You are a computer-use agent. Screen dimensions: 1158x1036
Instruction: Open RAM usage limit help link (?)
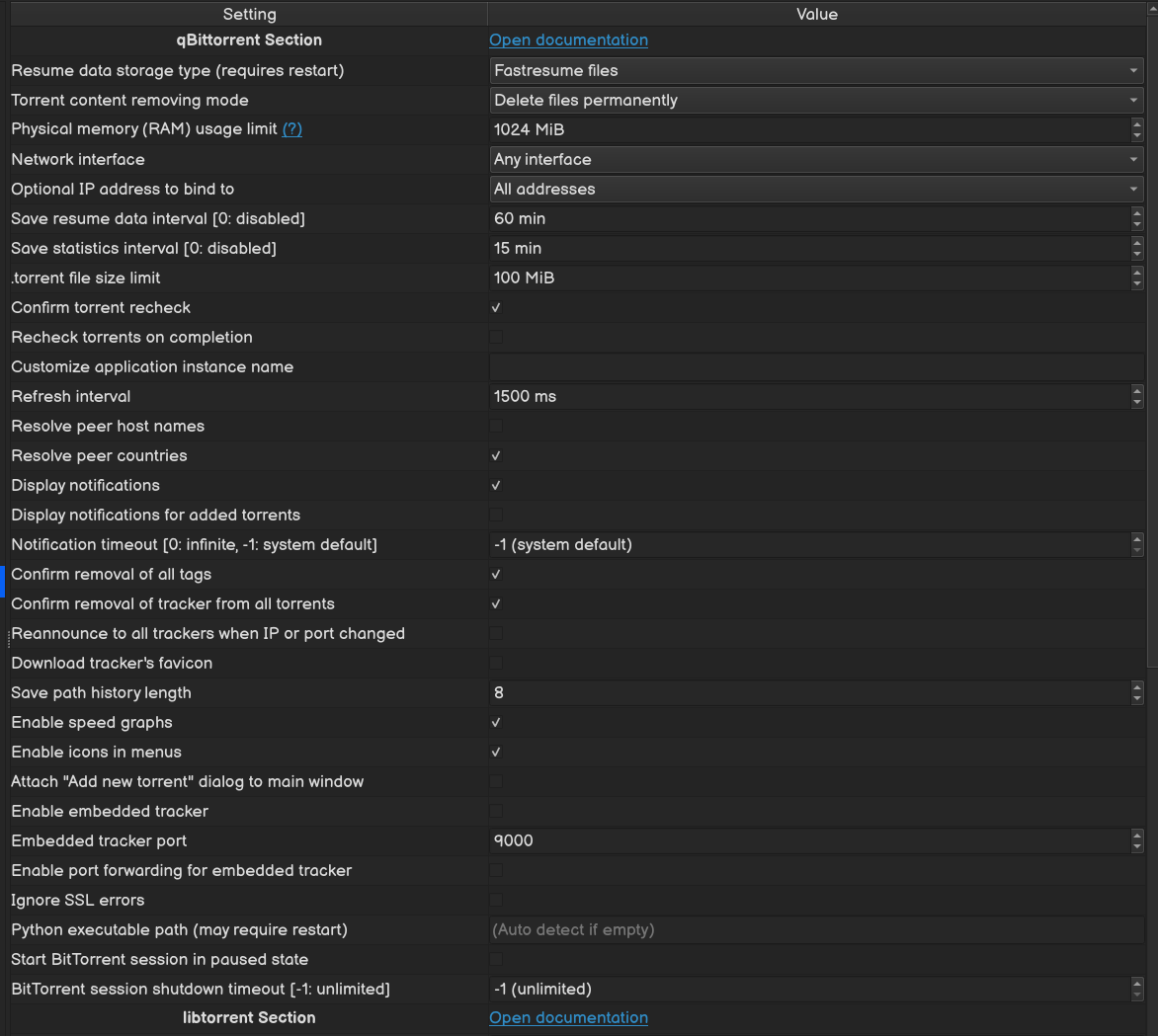coord(291,129)
